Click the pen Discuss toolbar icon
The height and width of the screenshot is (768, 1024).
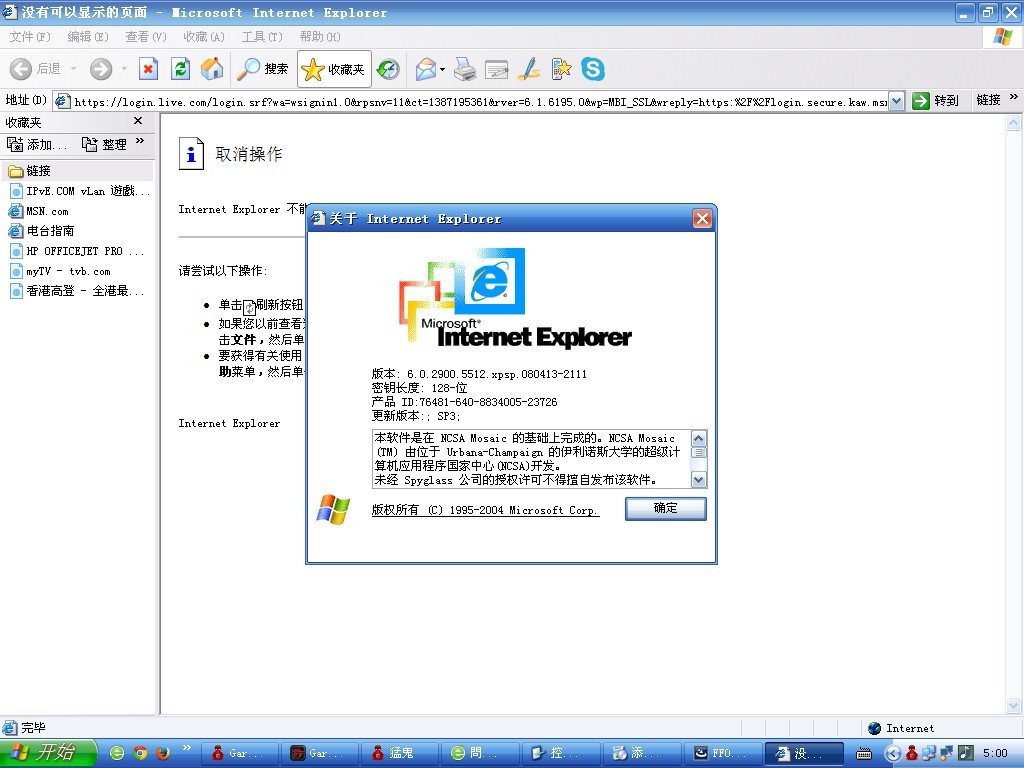click(529, 69)
